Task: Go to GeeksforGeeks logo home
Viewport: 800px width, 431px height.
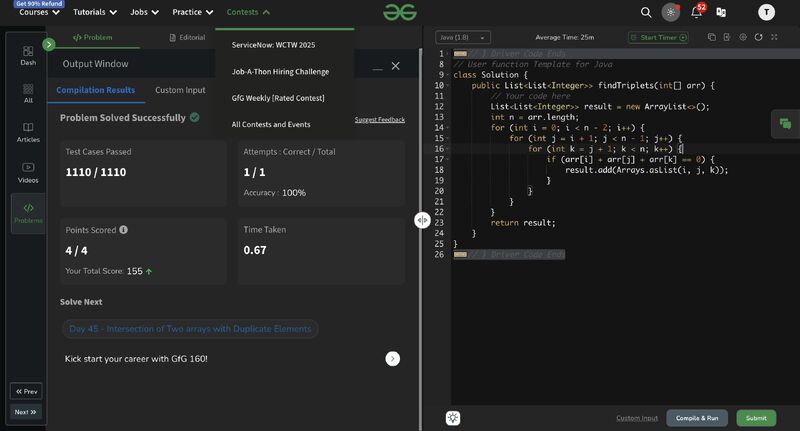Action: [x=400, y=12]
